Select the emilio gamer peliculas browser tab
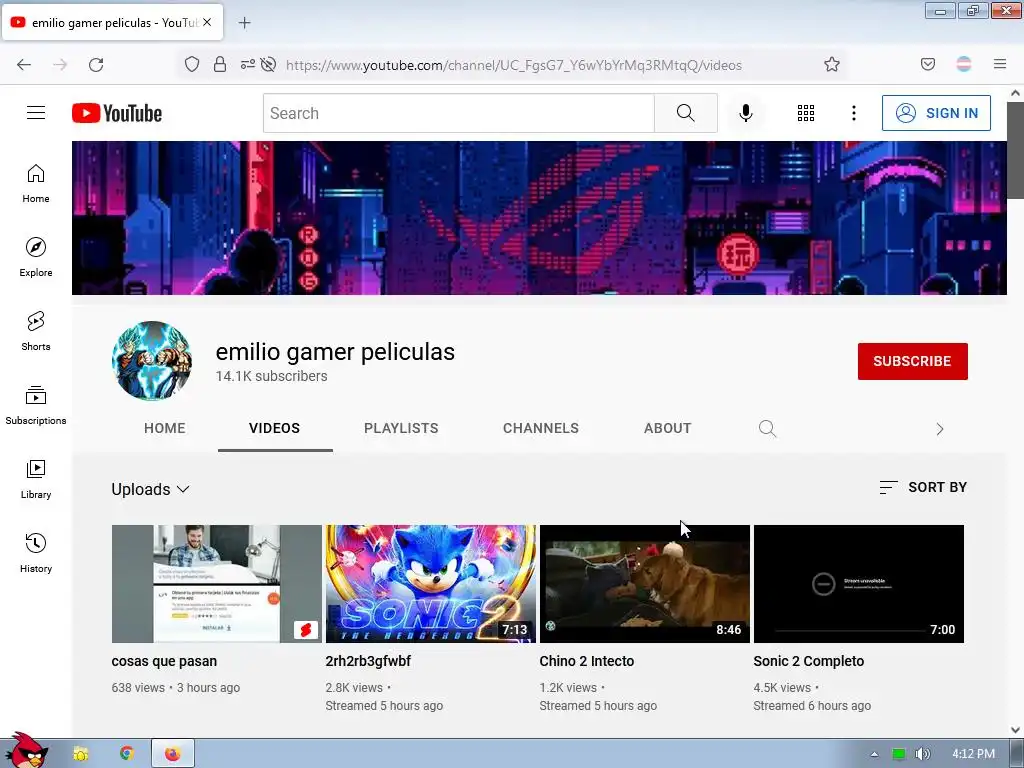This screenshot has height=768, width=1024. point(112,22)
